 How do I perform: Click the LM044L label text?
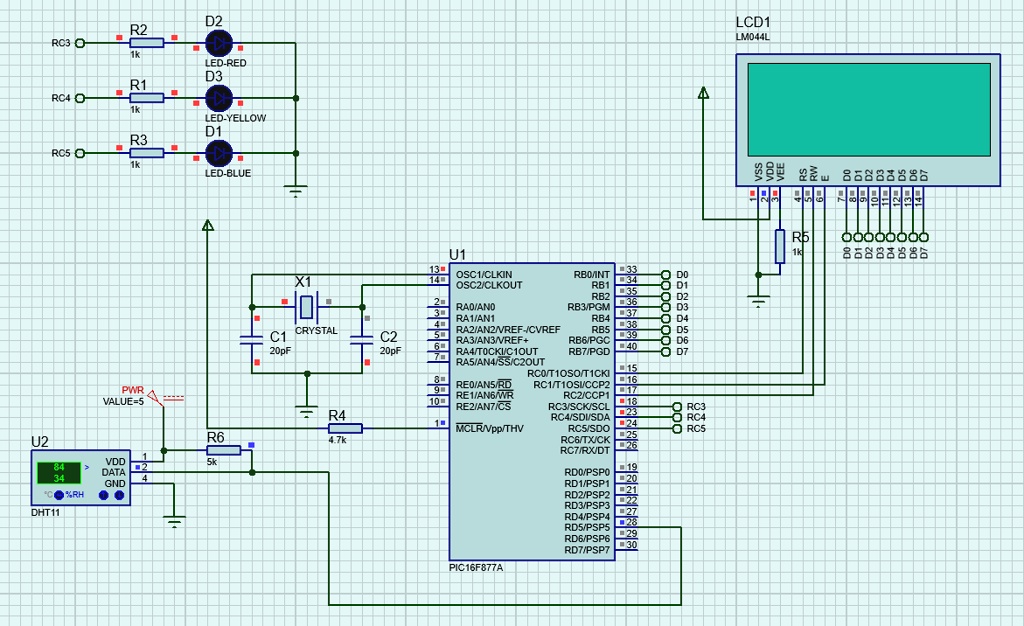(752, 37)
